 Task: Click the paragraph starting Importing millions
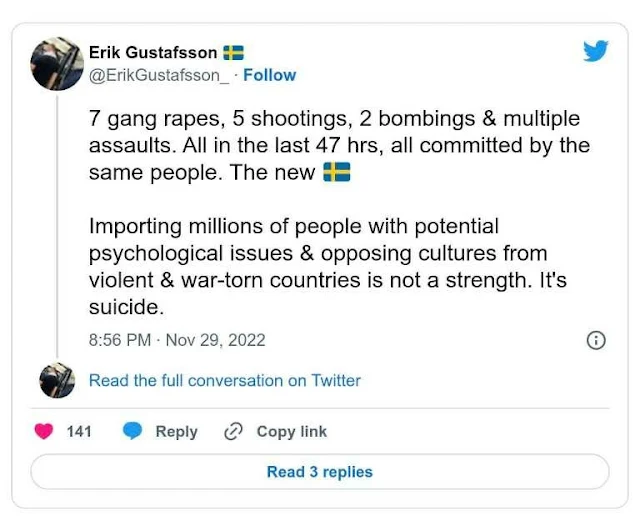pyautogui.click(x=328, y=266)
